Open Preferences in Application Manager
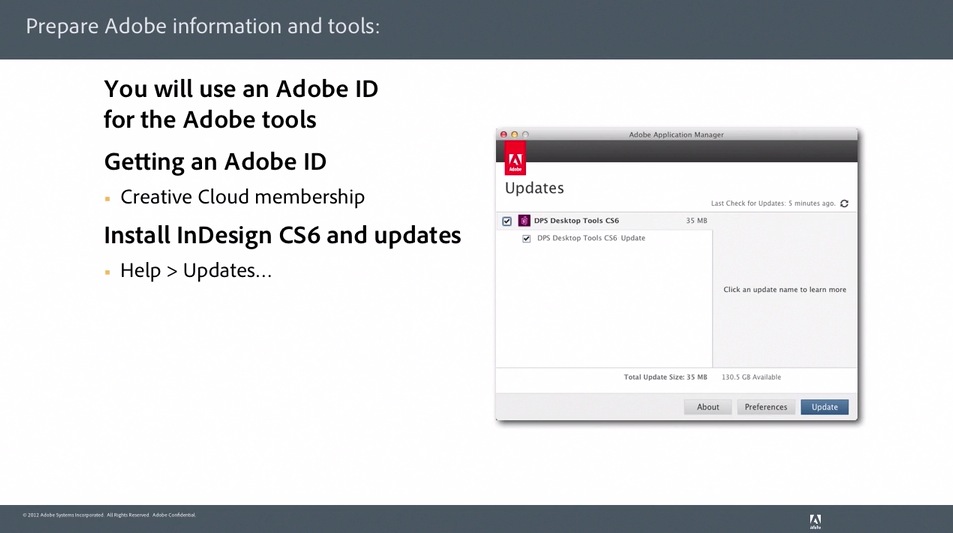953x533 pixels. (x=765, y=407)
